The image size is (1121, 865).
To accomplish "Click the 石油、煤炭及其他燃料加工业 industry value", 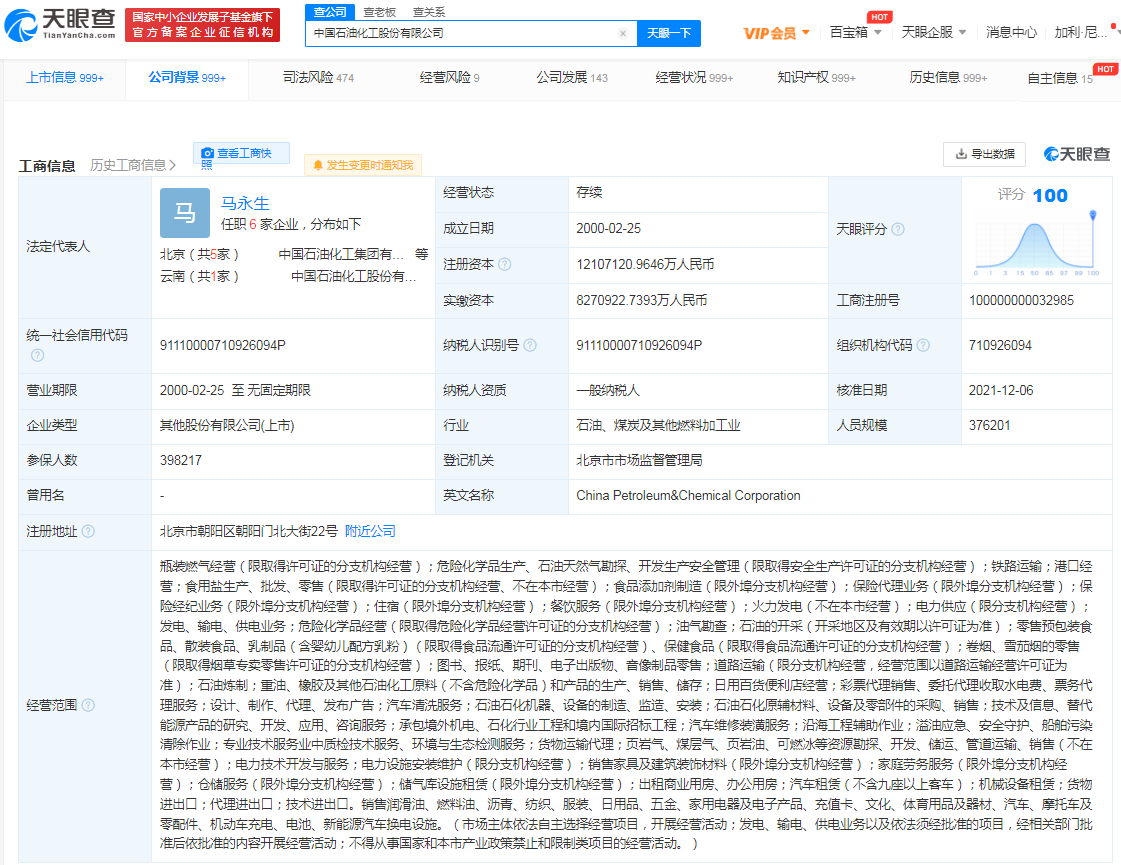I will (x=658, y=425).
